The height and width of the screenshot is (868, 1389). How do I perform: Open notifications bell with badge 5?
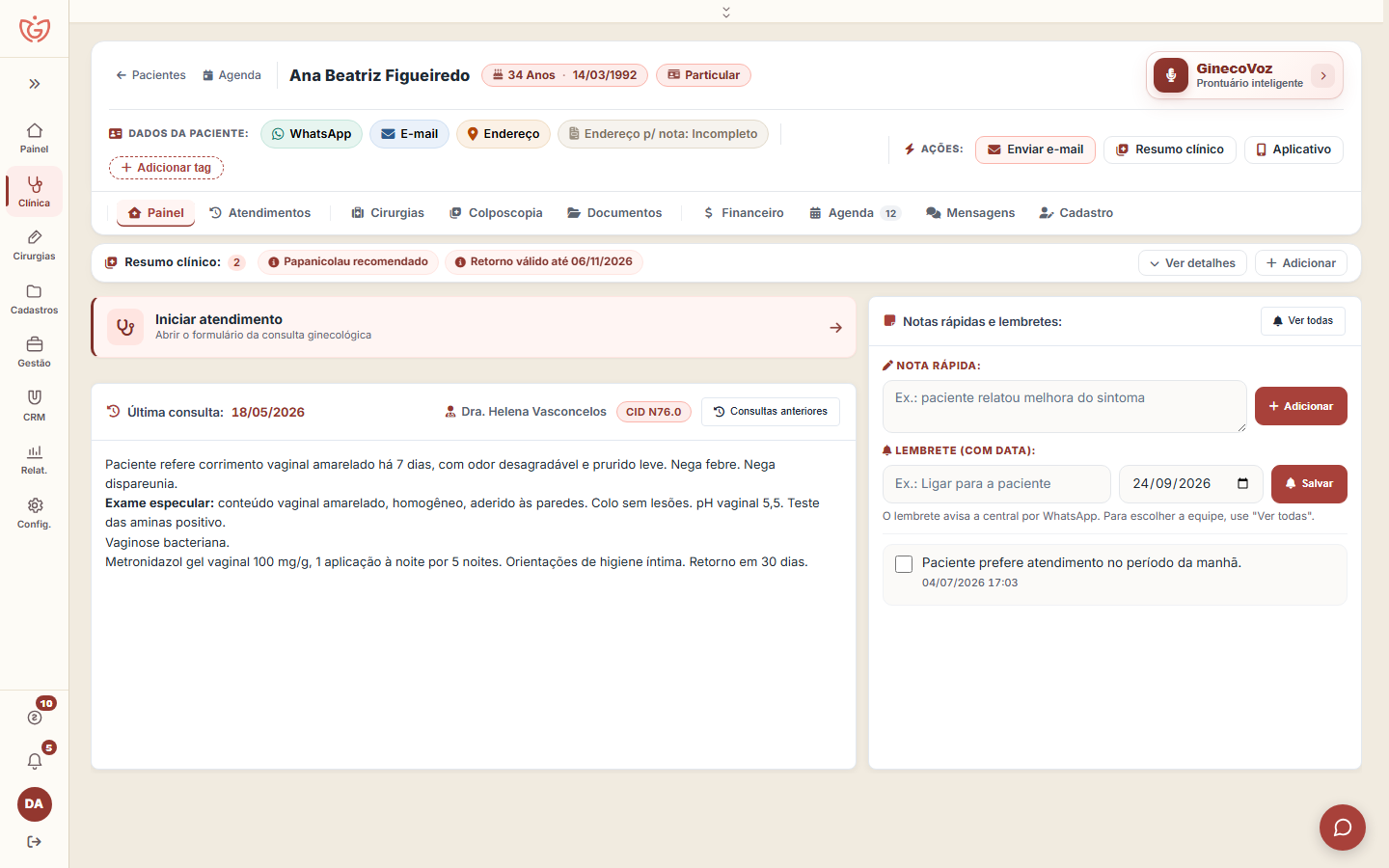(x=35, y=761)
